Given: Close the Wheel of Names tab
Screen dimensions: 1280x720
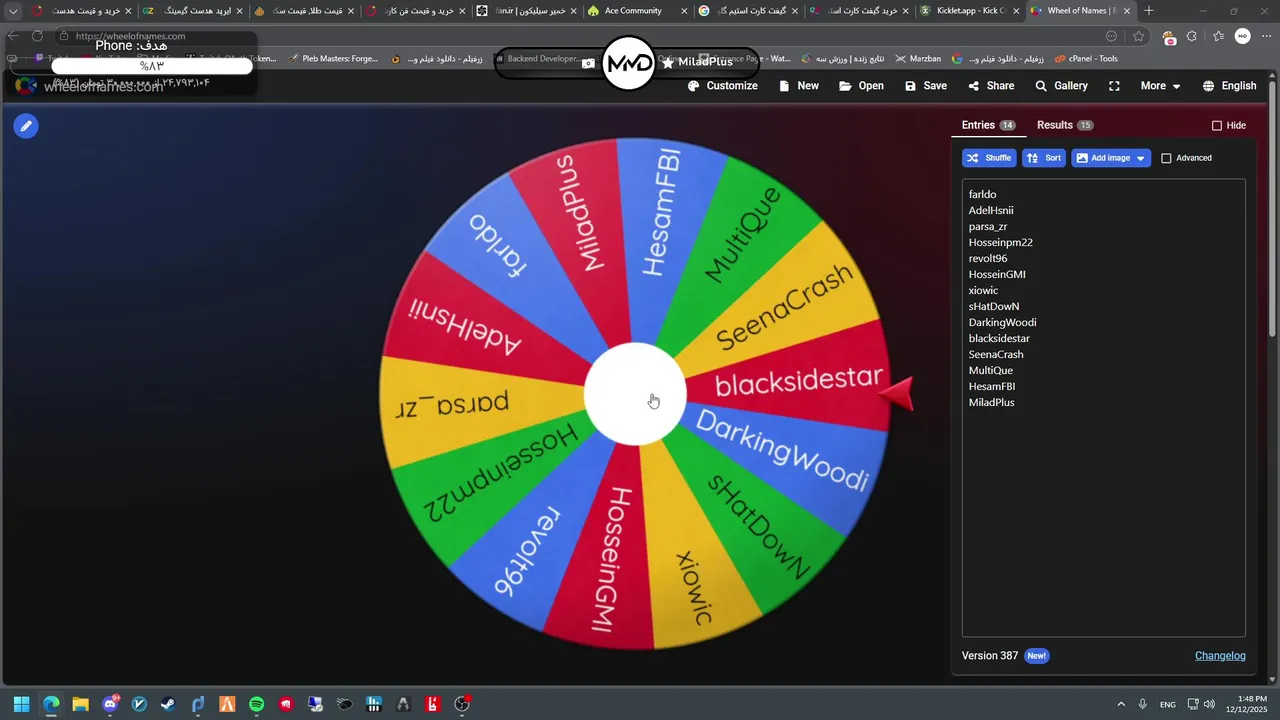Looking at the screenshot, I should pyautogui.click(x=1127, y=11).
